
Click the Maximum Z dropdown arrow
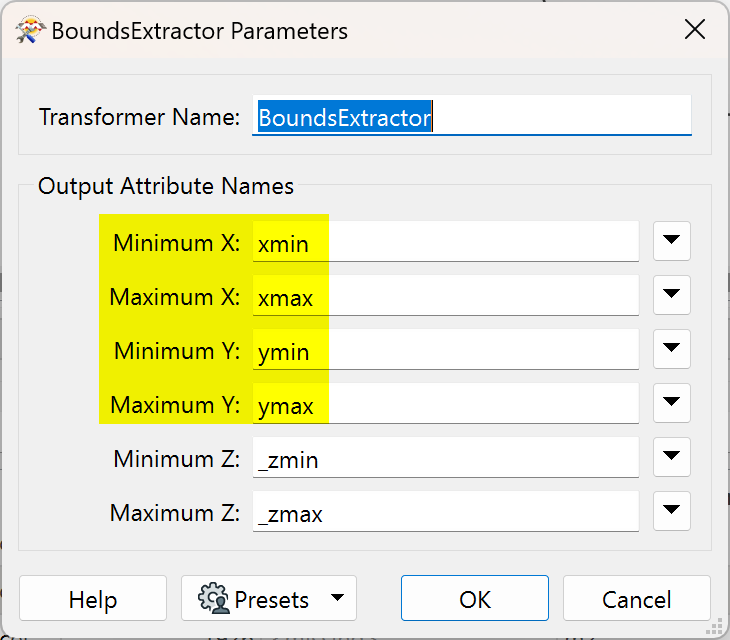[x=672, y=512]
